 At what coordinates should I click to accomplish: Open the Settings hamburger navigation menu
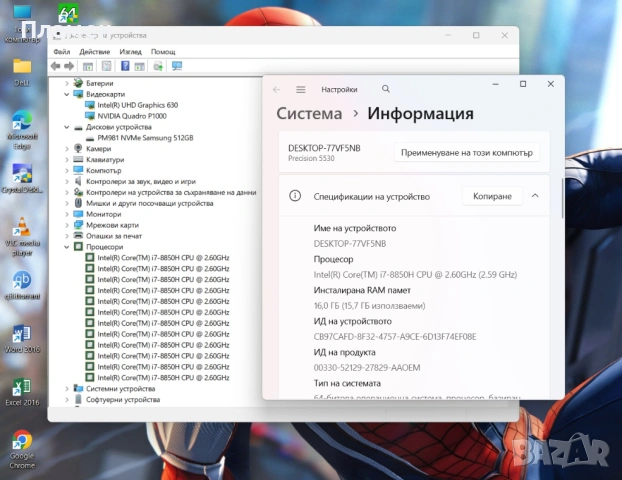(x=301, y=90)
